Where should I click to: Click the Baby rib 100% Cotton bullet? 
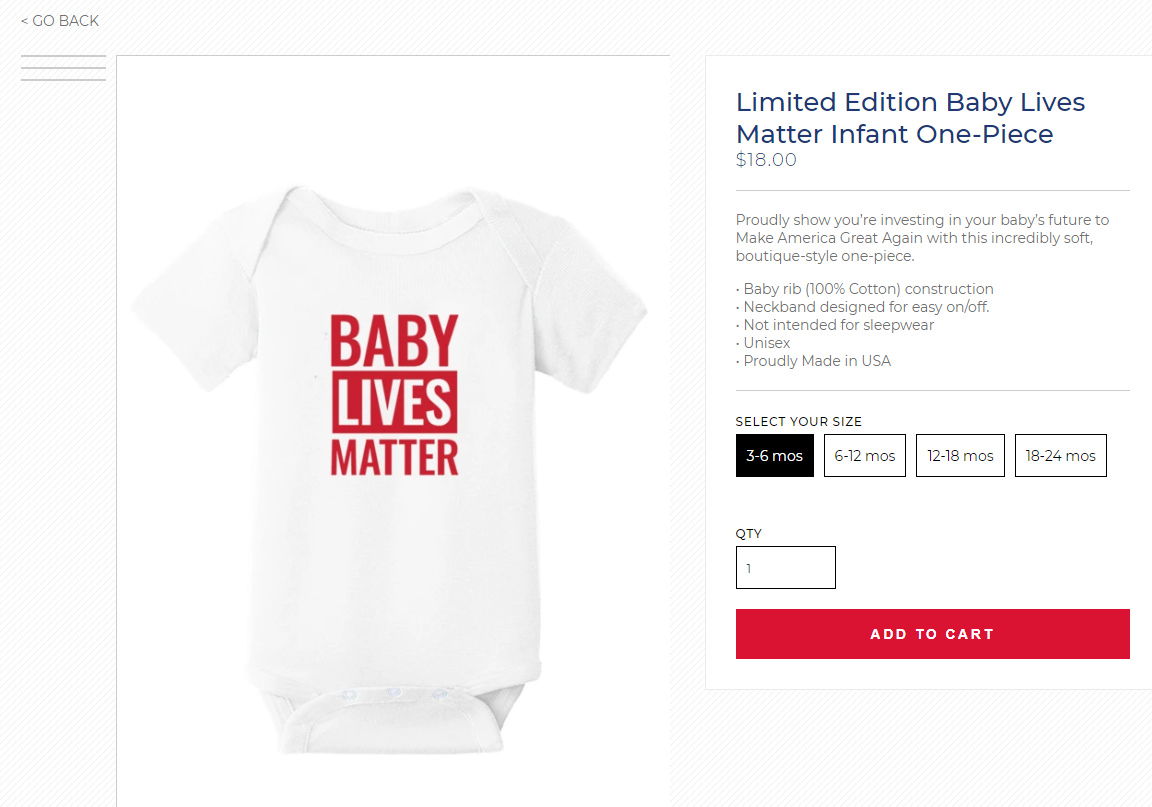point(865,289)
